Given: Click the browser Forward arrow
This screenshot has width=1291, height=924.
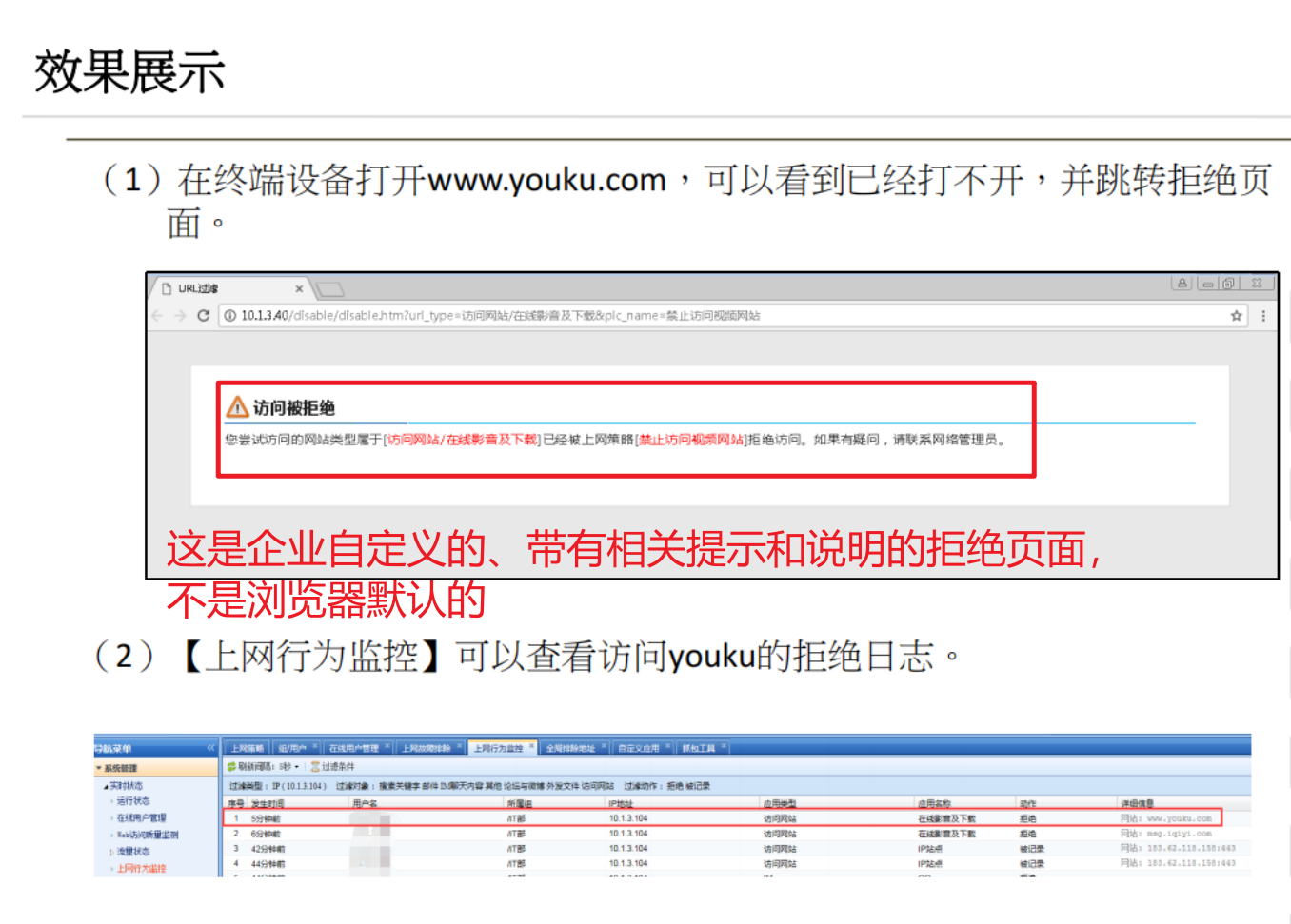Looking at the screenshot, I should pos(180,316).
